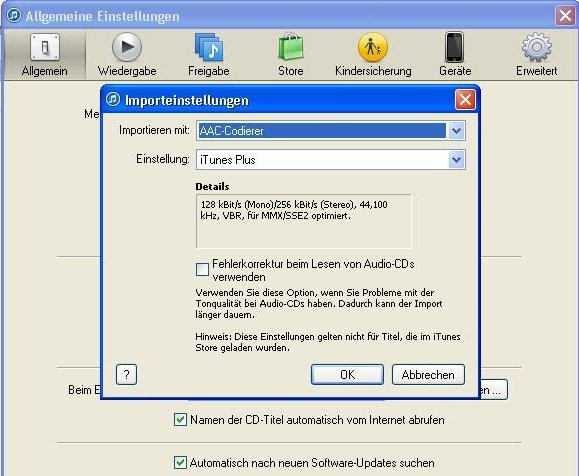Uncheck Namen der CD-Titel automatisch abrufen
Image resolution: width=579 pixels, height=476 pixels.
(x=180, y=420)
